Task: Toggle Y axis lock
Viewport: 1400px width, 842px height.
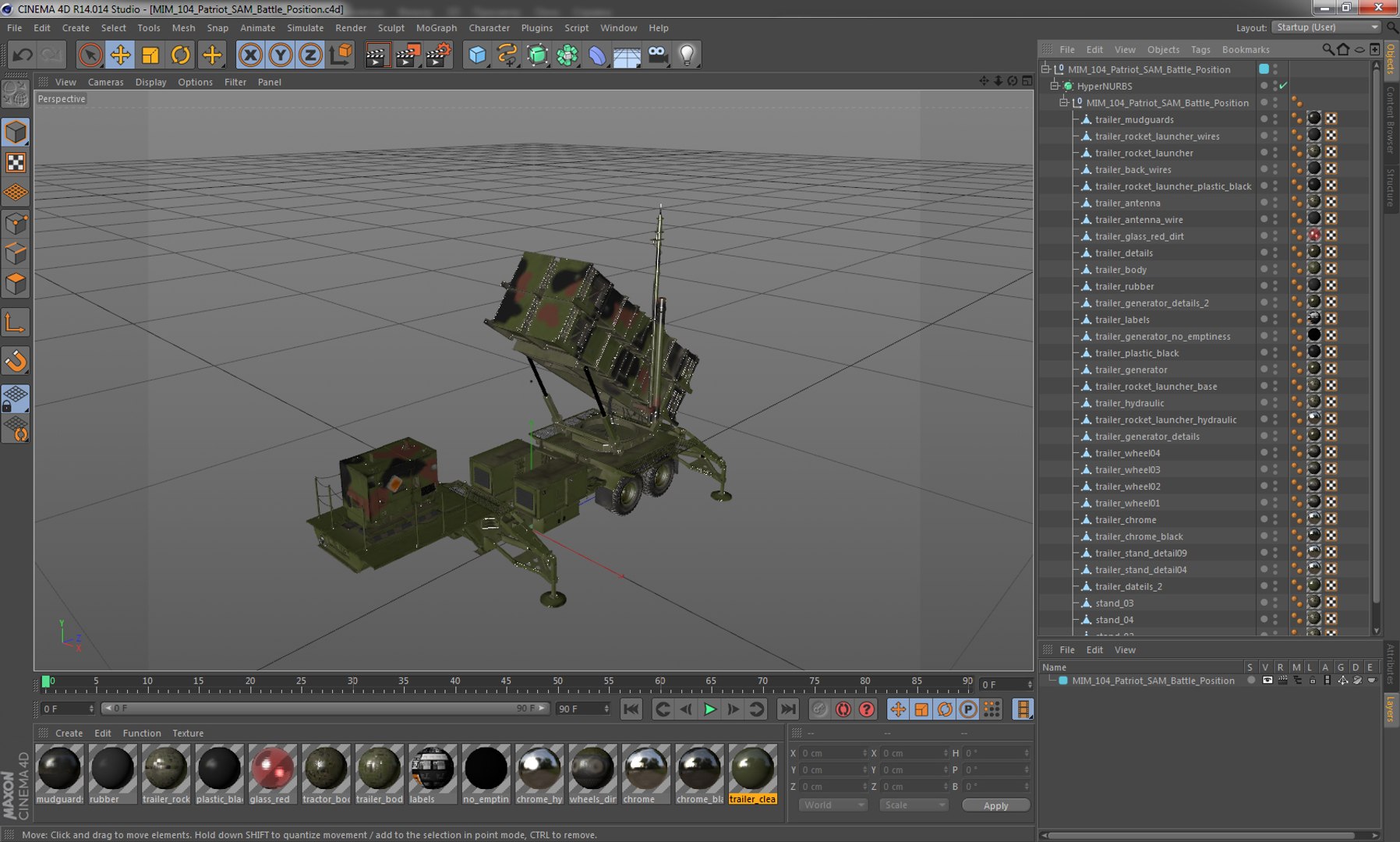Action: 280,55
